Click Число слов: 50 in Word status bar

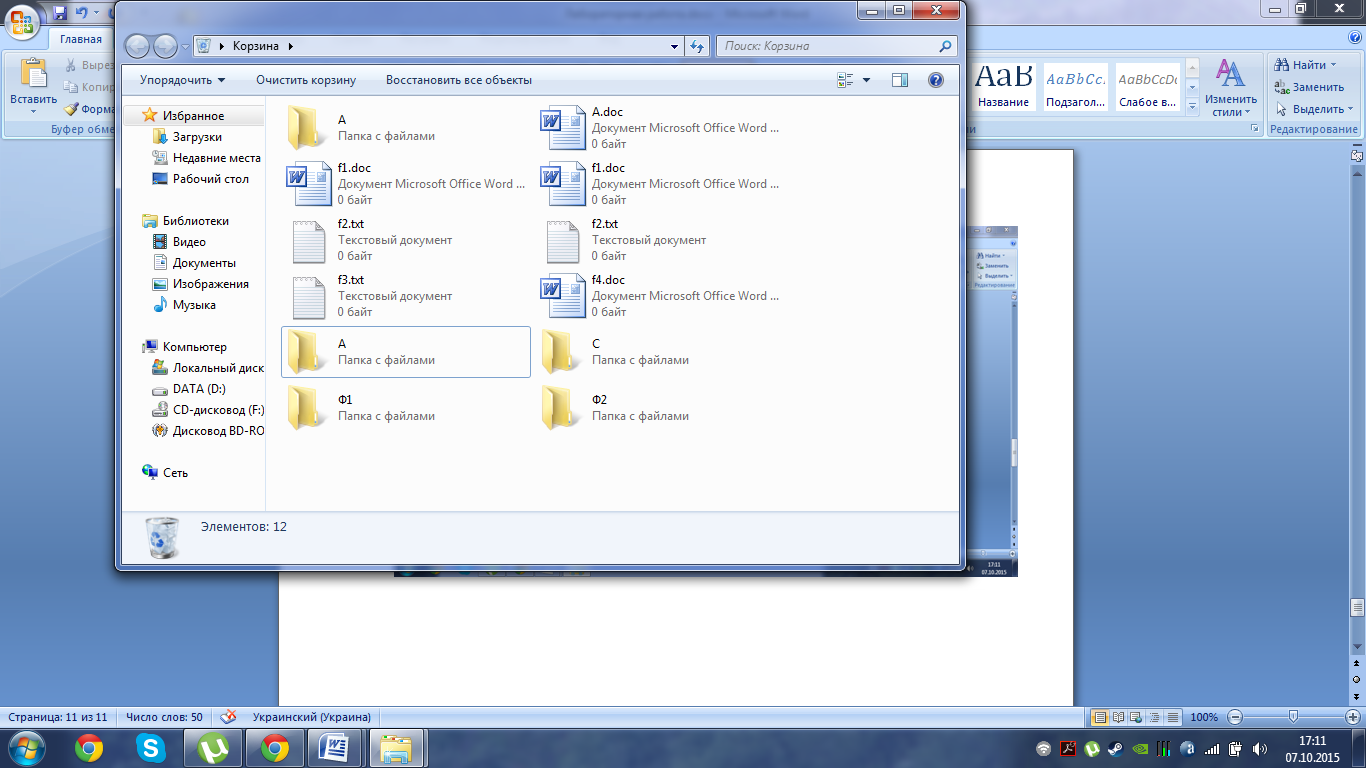[164, 717]
